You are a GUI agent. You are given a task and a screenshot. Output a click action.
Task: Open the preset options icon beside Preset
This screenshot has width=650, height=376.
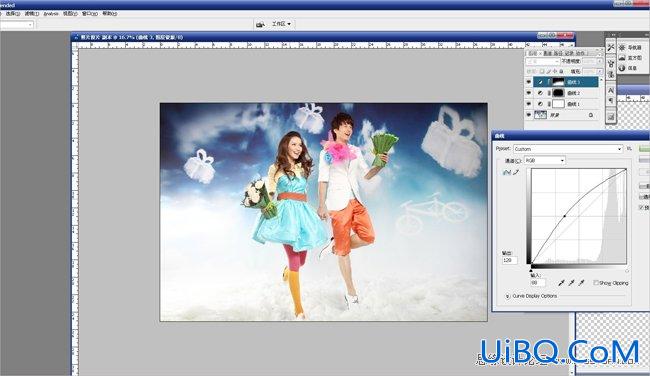click(x=629, y=148)
